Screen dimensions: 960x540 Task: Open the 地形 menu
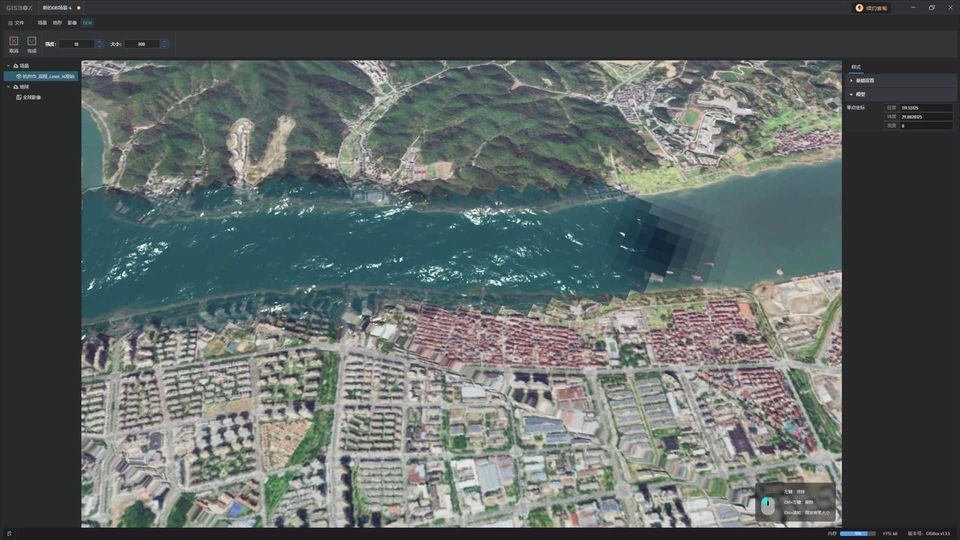(57, 22)
